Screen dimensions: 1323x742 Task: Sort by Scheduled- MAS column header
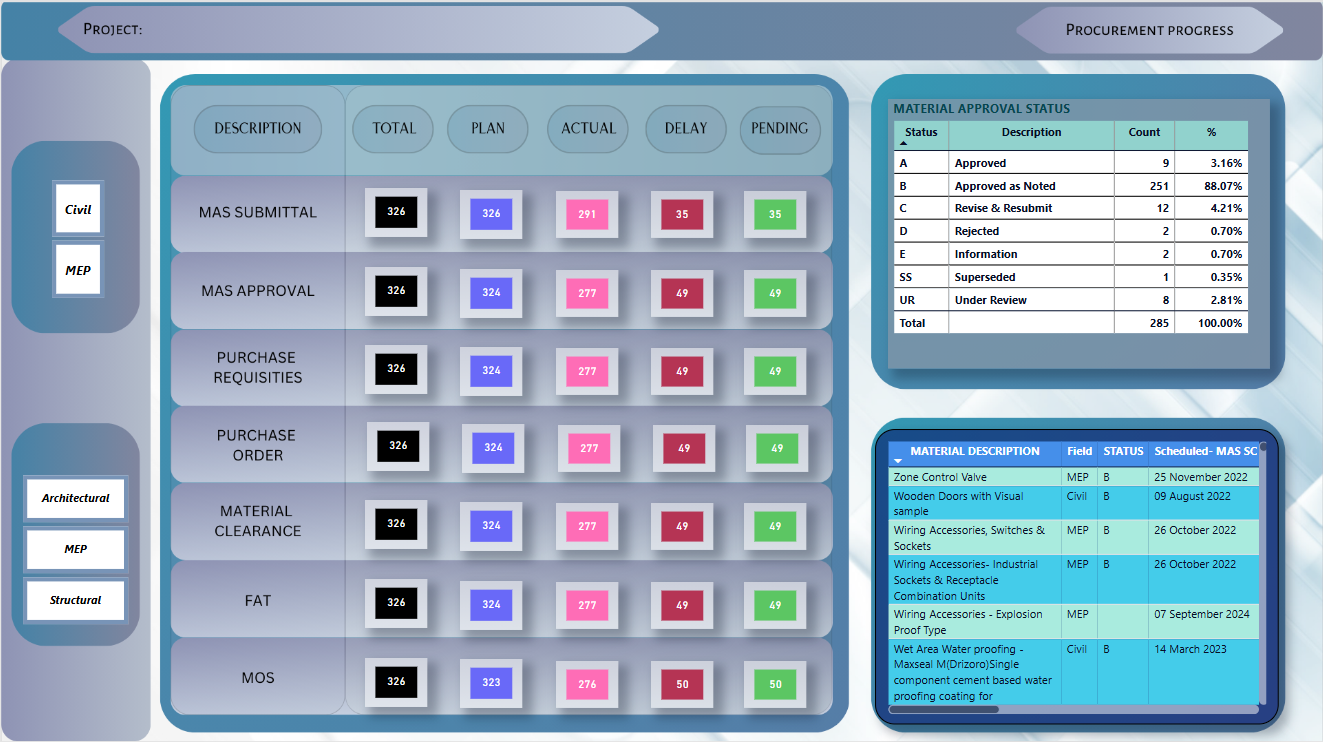pos(1204,452)
